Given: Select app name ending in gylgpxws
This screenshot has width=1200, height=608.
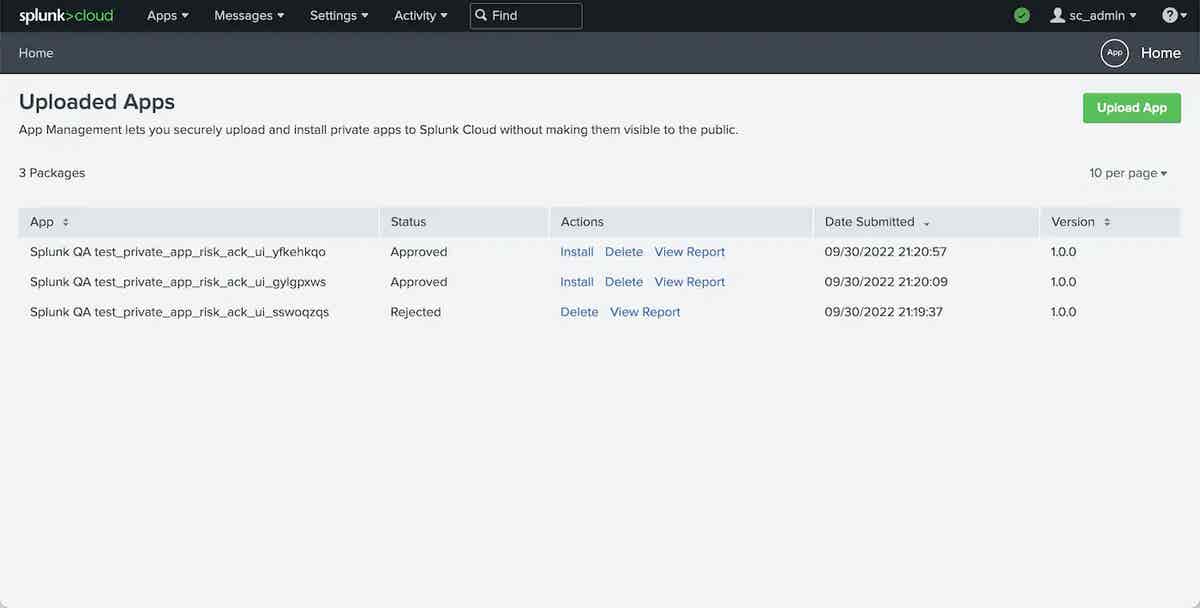Looking at the screenshot, I should [x=178, y=282].
